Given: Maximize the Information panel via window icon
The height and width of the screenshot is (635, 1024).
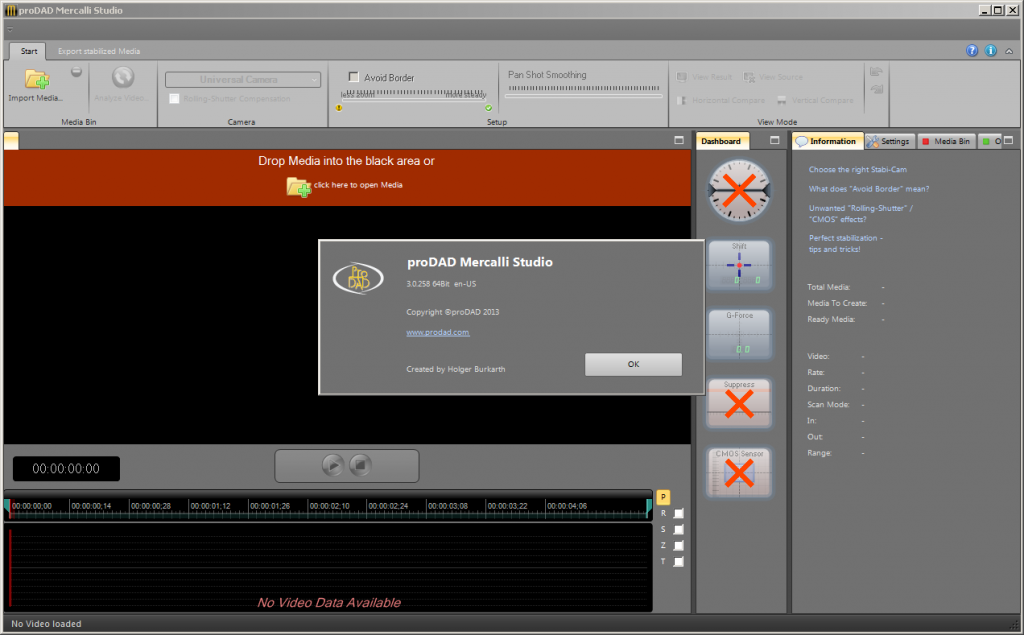Looking at the screenshot, I should click(1009, 140).
